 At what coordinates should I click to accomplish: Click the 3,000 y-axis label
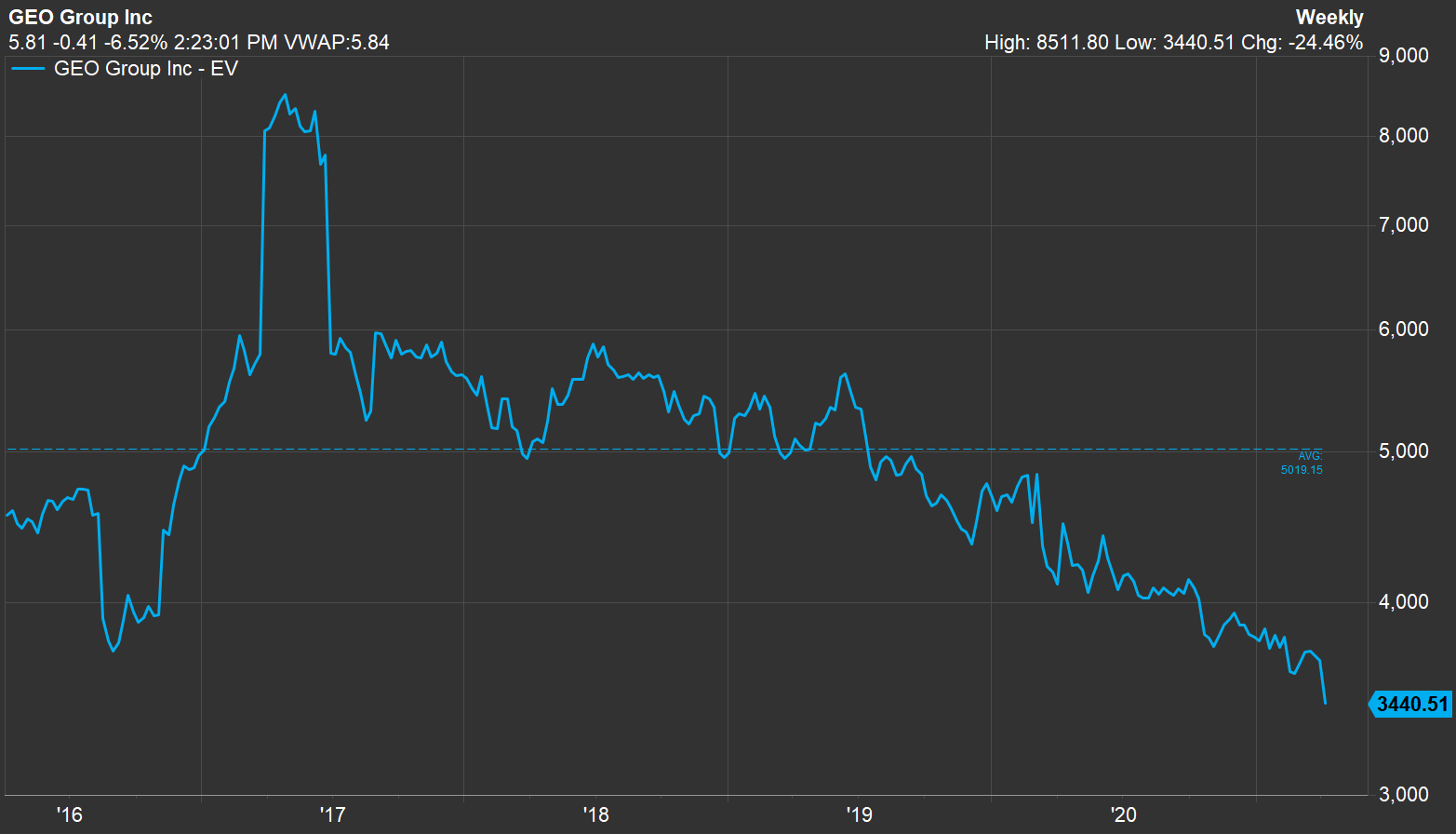(x=1403, y=794)
